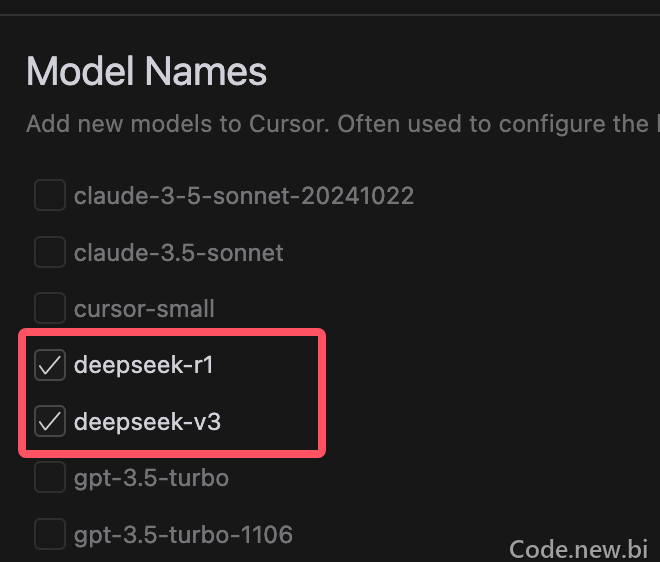Click the deepseek-r1 model name text
The image size is (660, 562).
point(144,365)
